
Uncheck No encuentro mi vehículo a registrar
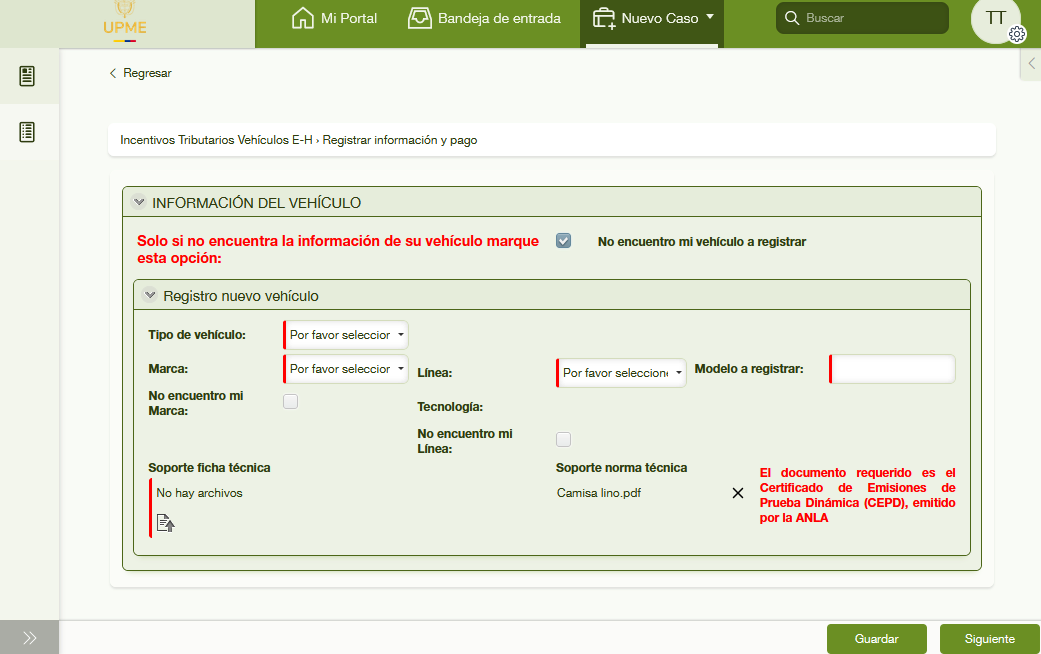564,241
